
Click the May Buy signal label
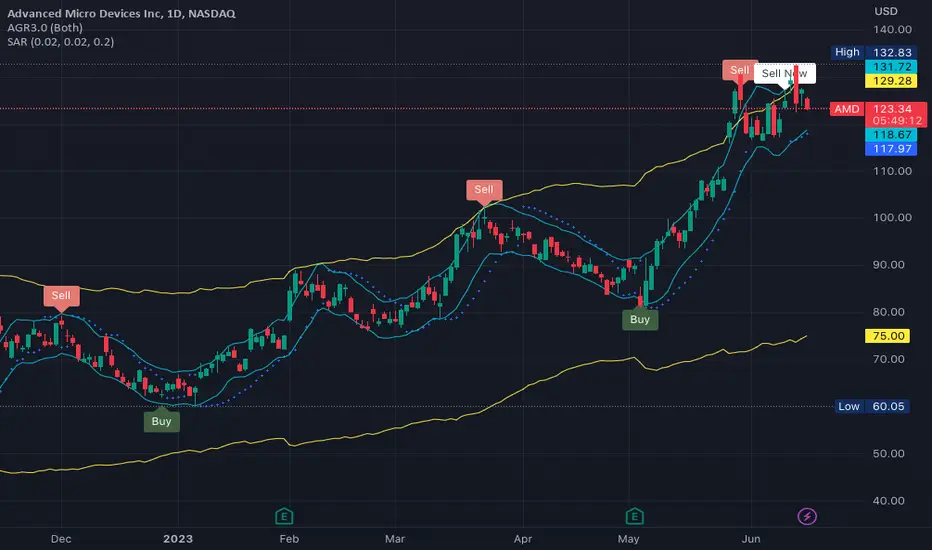click(640, 320)
